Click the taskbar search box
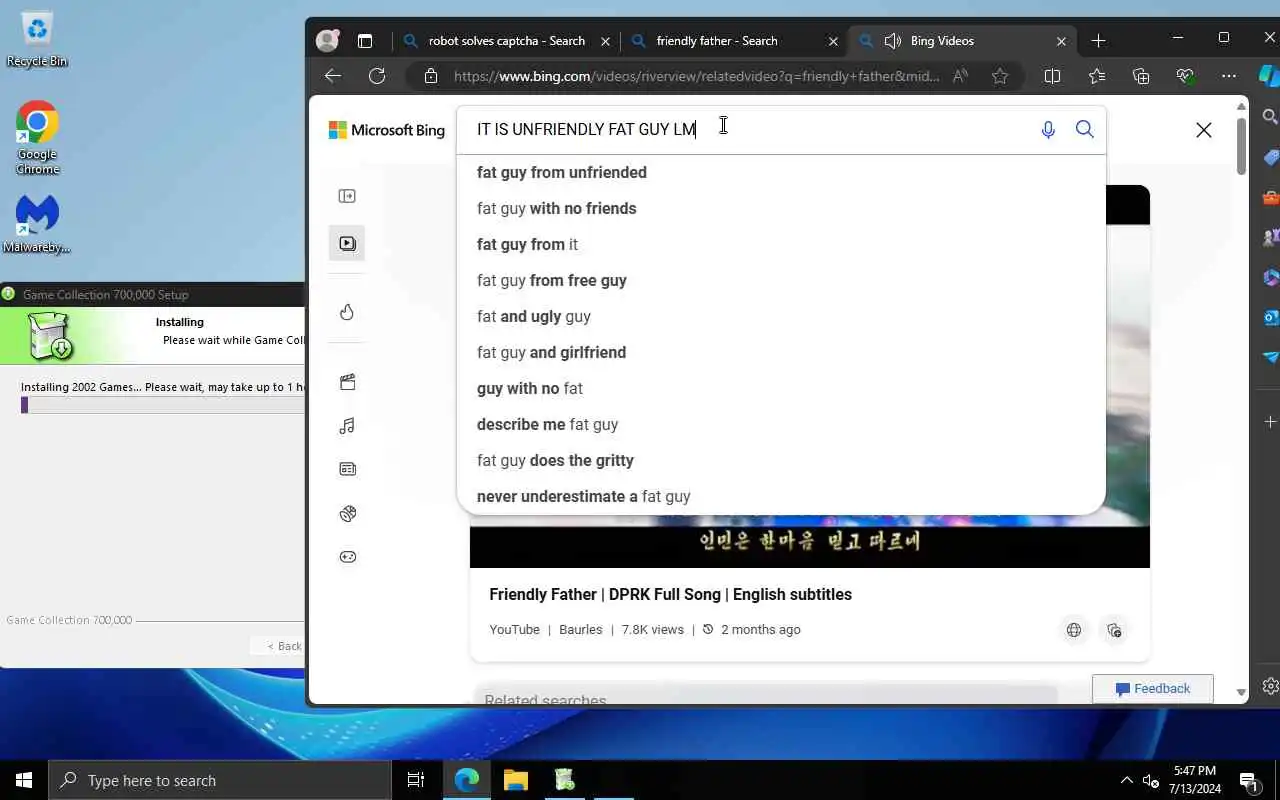The height and width of the screenshot is (800, 1280). tap(220, 780)
